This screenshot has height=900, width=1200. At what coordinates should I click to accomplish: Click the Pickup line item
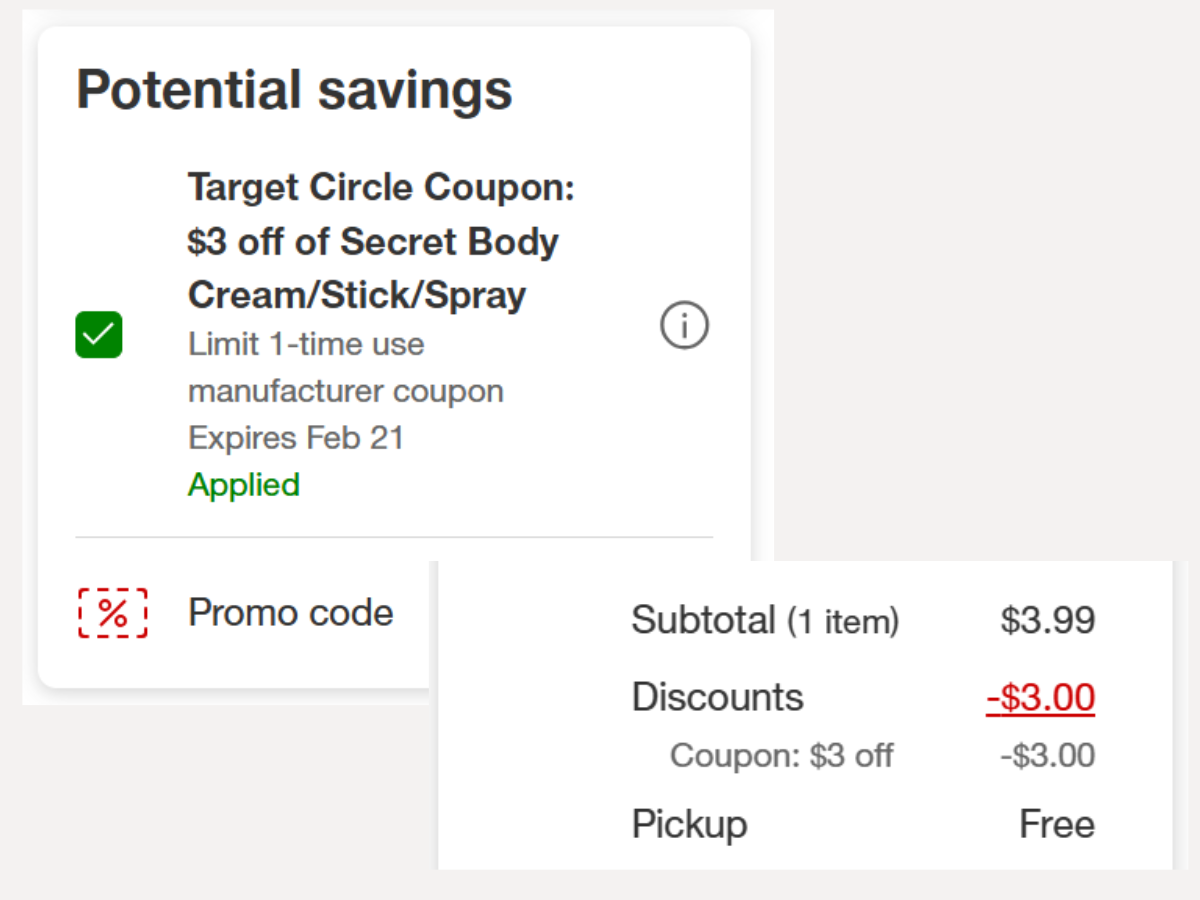[689, 824]
